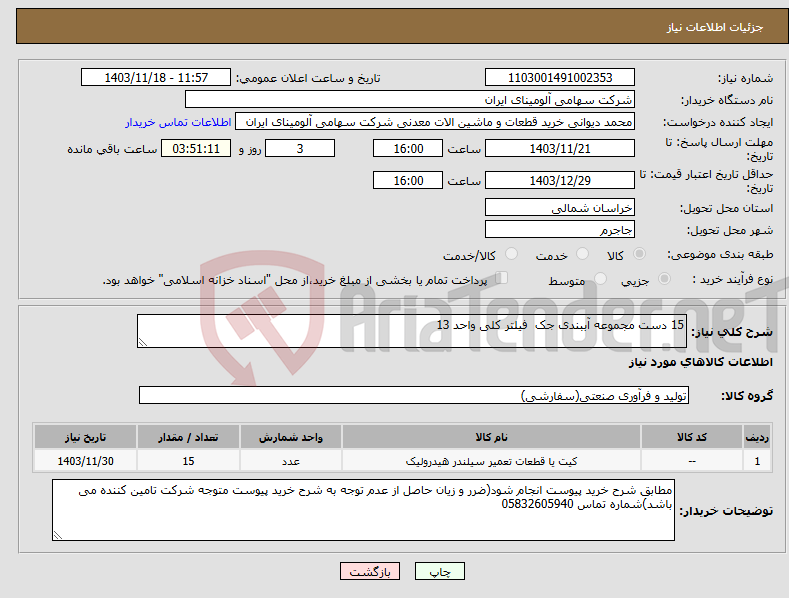Click the اطلاعات کالاهای مورد نیاز heading
The height and width of the screenshot is (598, 789).
(x=700, y=362)
